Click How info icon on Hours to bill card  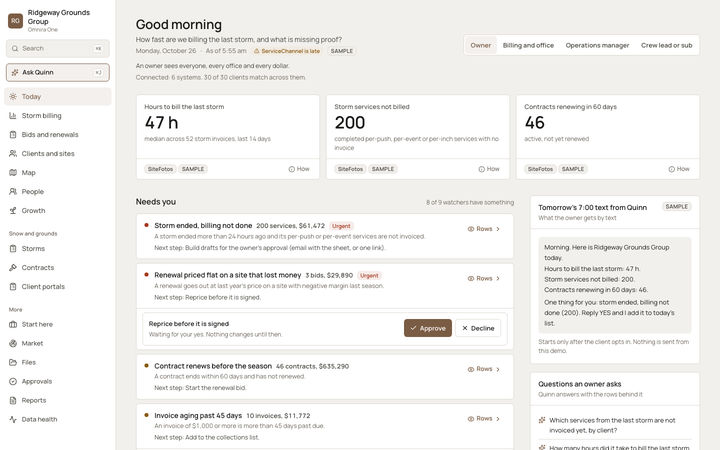point(292,169)
